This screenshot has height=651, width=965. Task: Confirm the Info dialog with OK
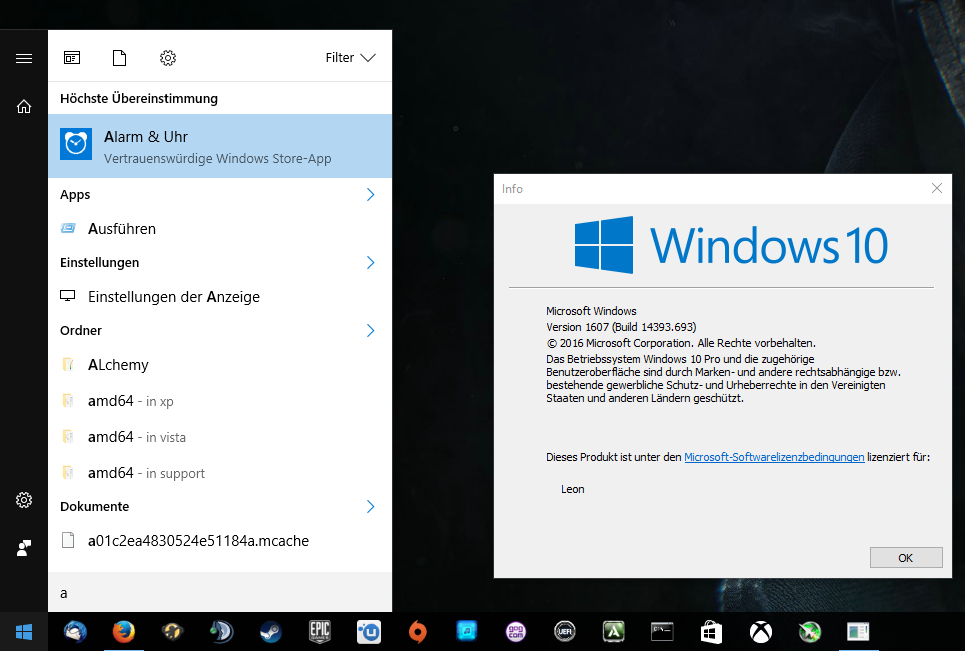pyautogui.click(x=906, y=557)
